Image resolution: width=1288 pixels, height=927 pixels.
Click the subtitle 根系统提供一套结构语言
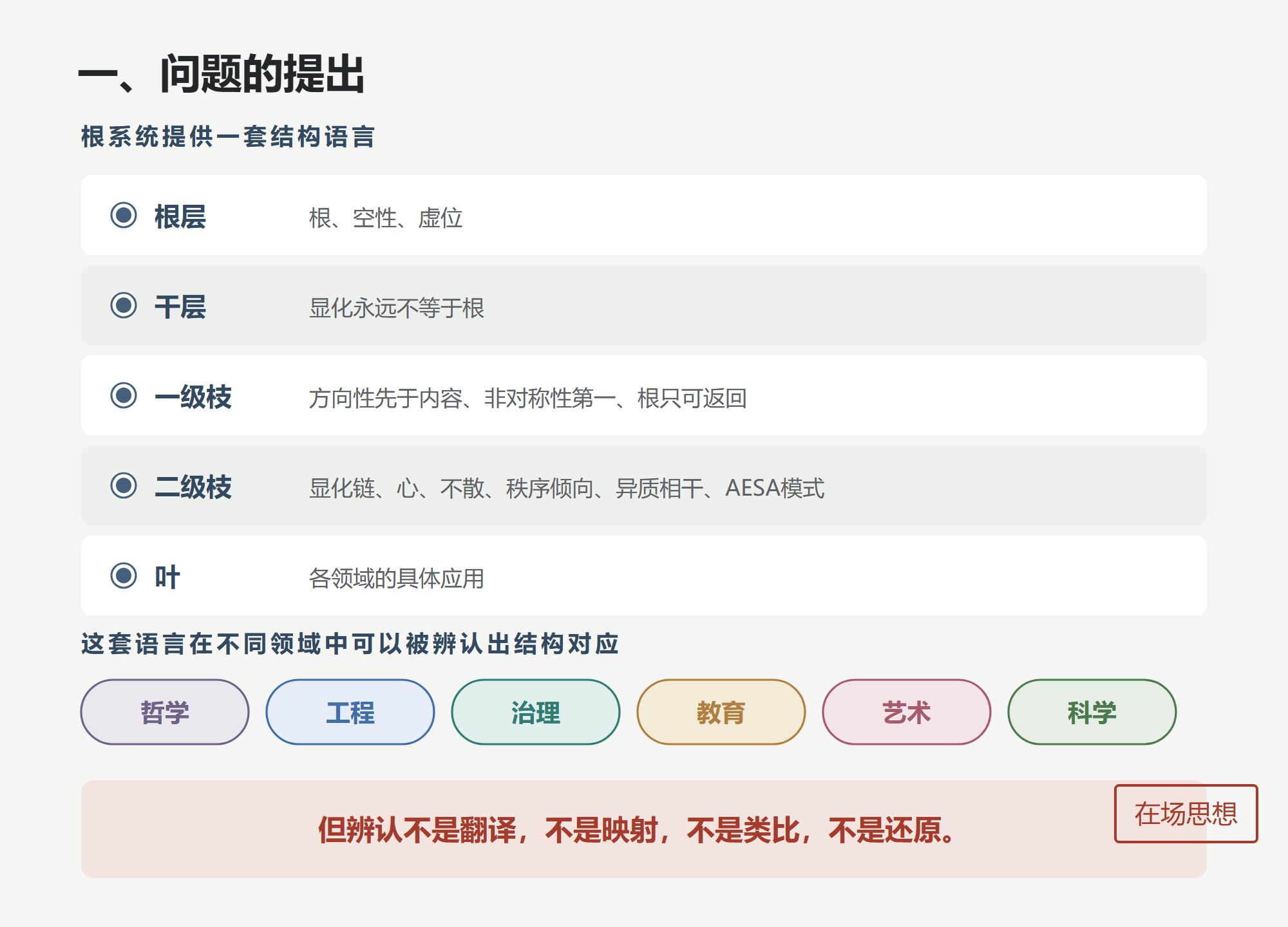228,136
